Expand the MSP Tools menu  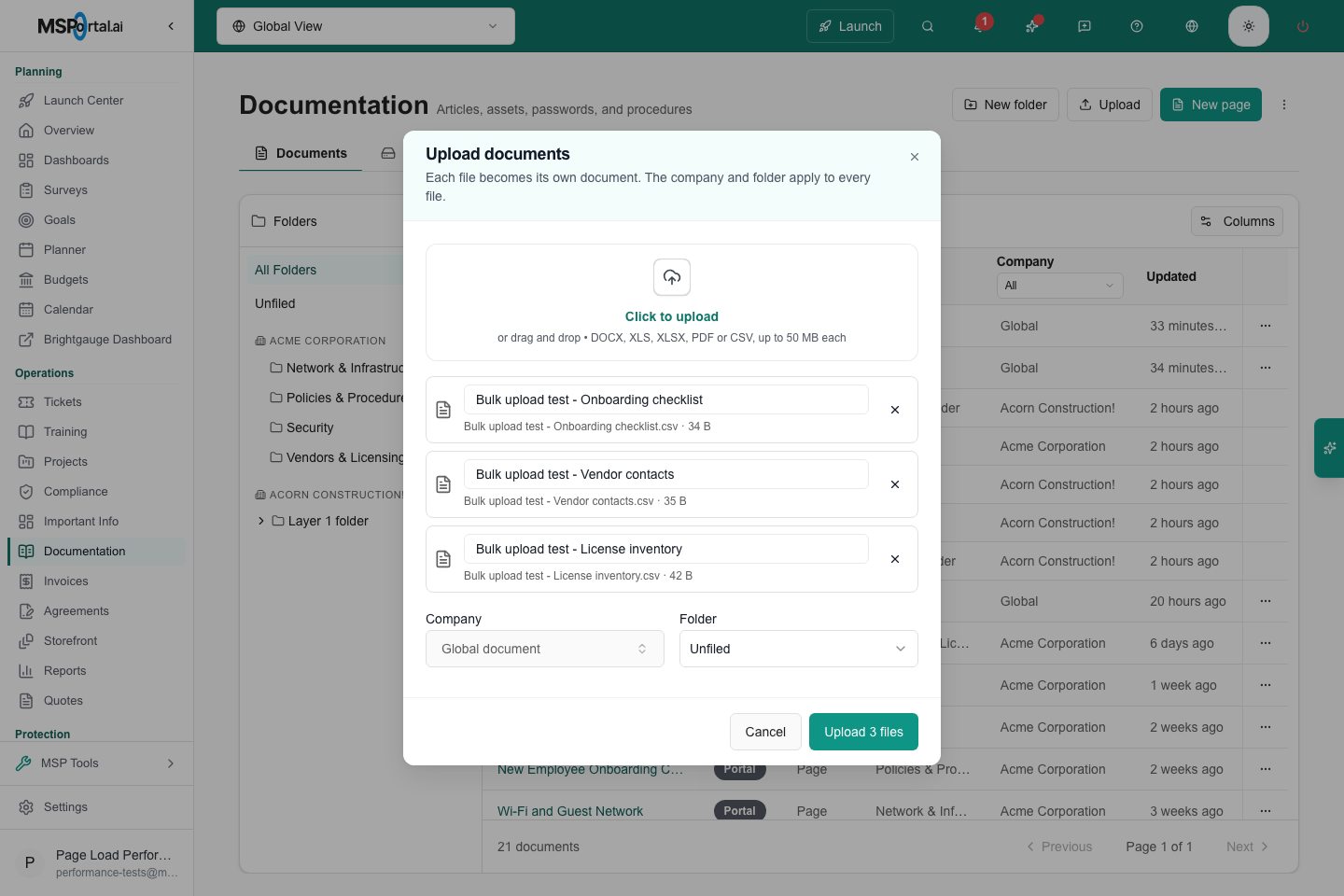click(97, 763)
